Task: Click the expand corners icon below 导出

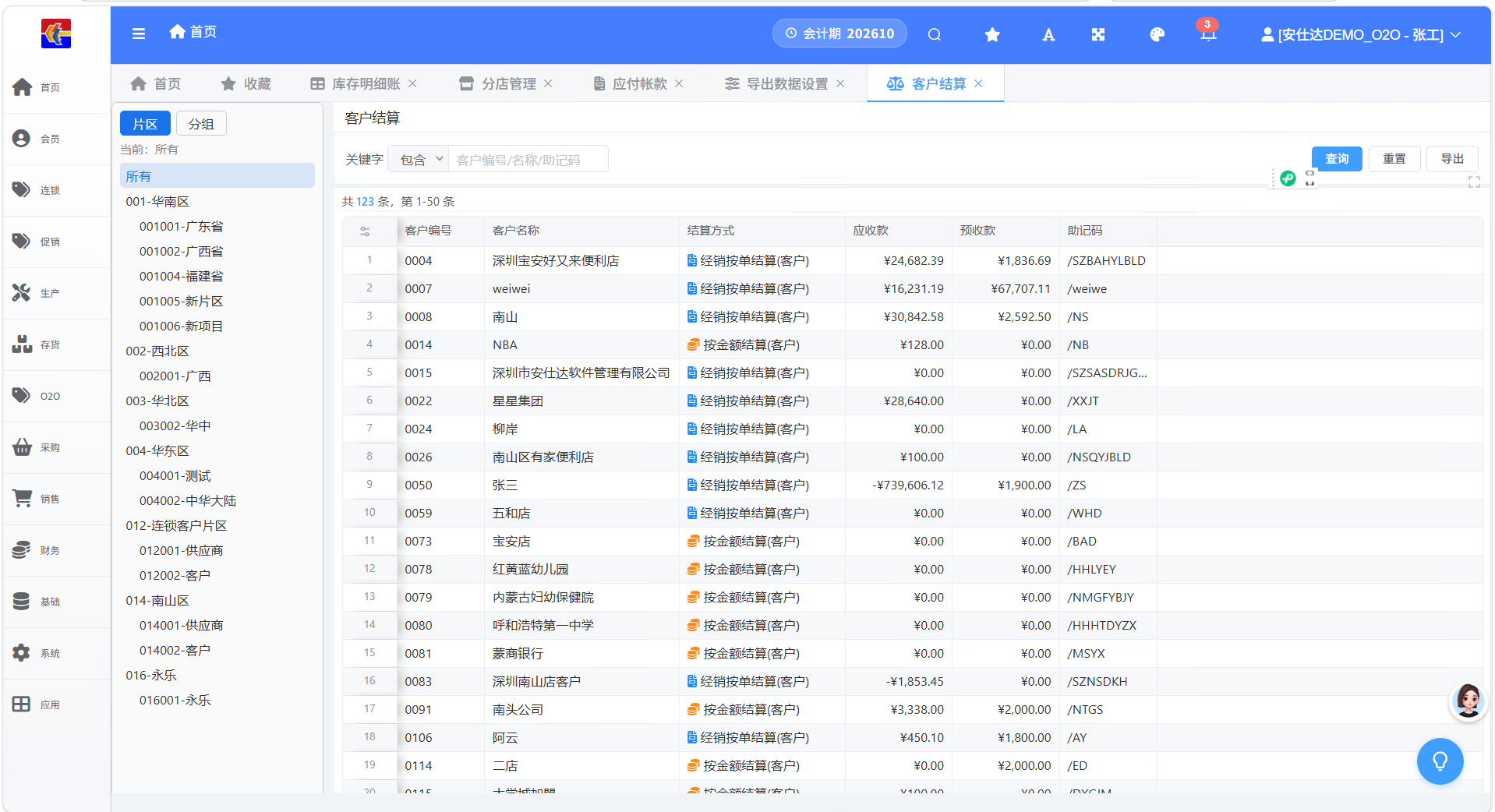Action: 1474,182
